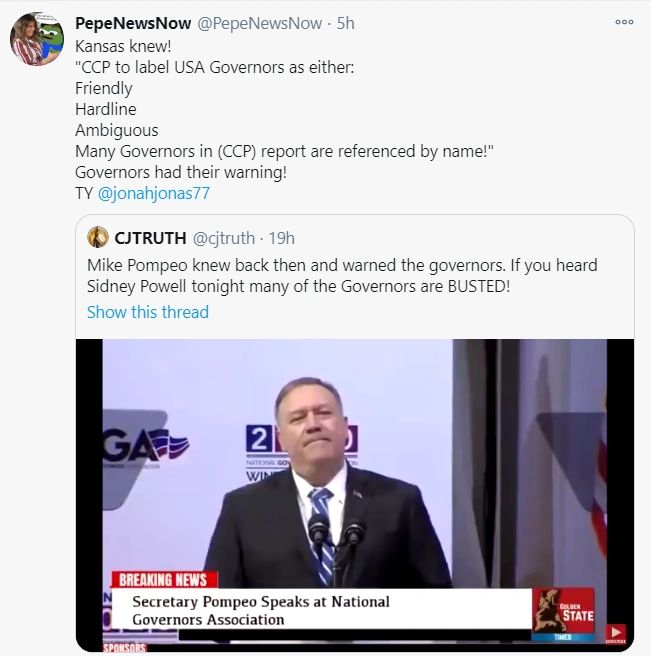Open the @jonahjonas77 mention
The image size is (651, 656).
154,193
